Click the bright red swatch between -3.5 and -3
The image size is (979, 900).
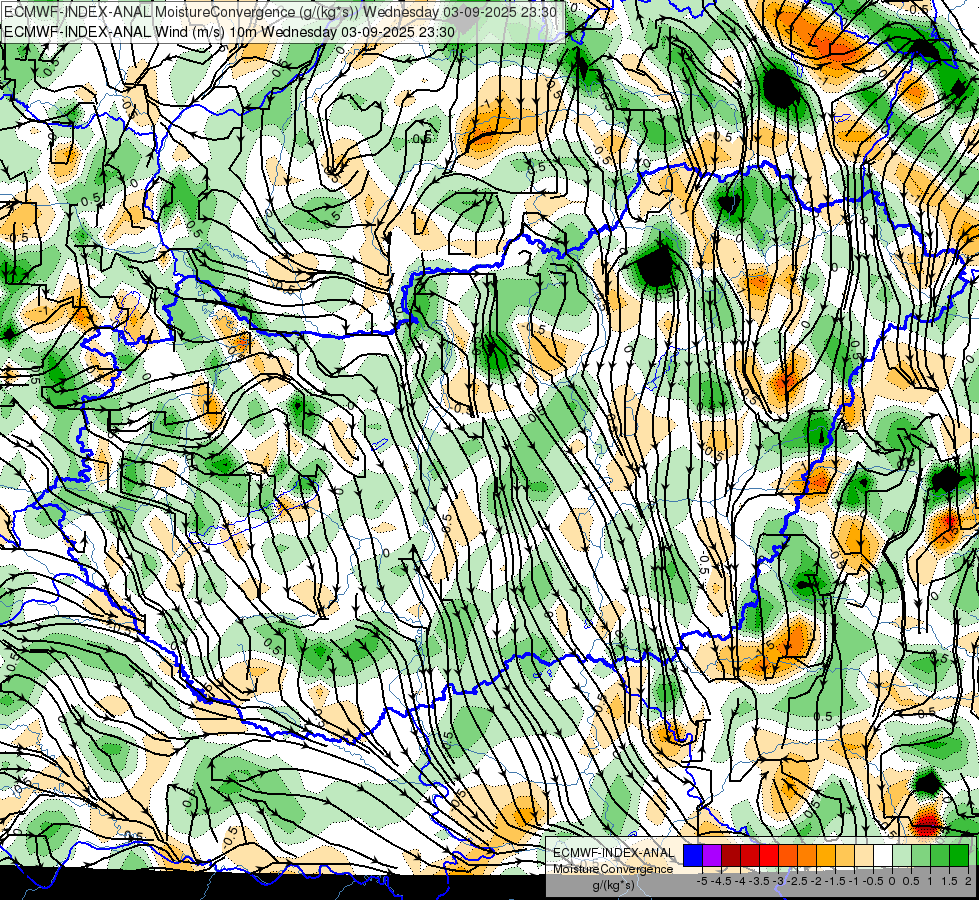(x=769, y=856)
